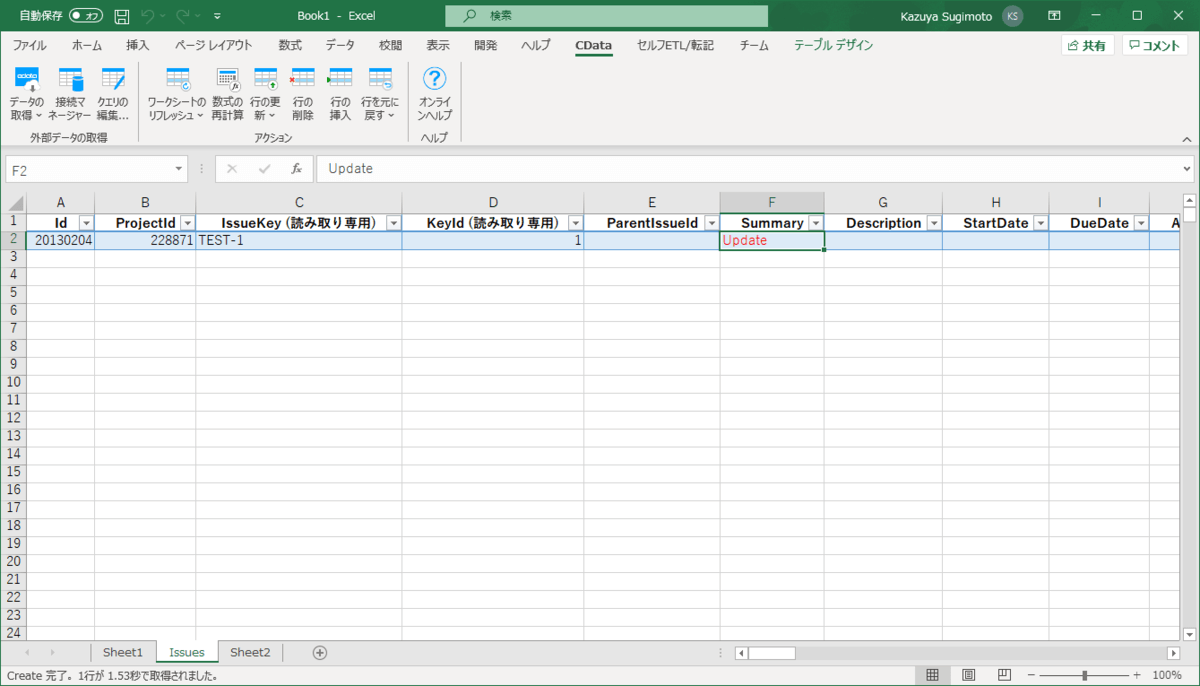The width and height of the screenshot is (1200, 686).
Task: Open the Summary column filter dropdown
Action: pos(816,223)
